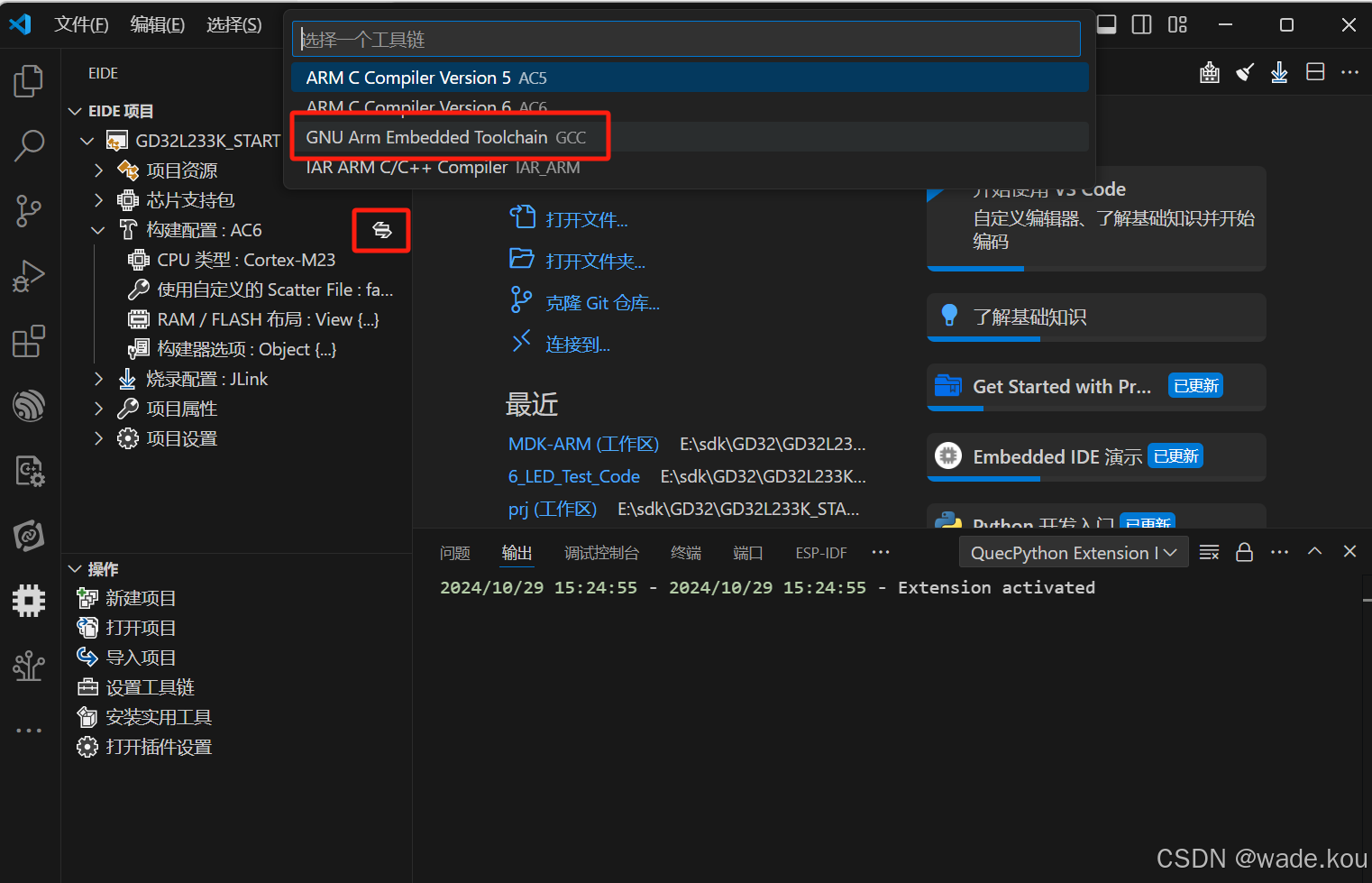Image resolution: width=1372 pixels, height=883 pixels.
Task: Open the QuecPython Extension output dropdown
Action: click(1074, 553)
